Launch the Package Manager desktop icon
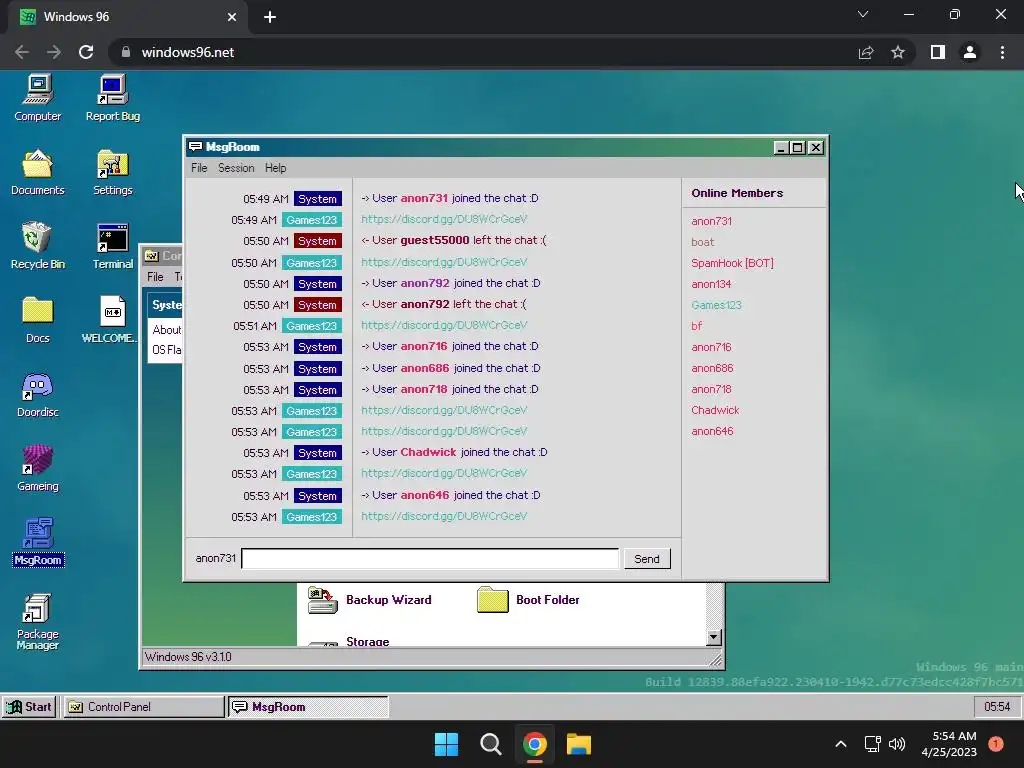Image resolution: width=1024 pixels, height=768 pixels. click(38, 622)
